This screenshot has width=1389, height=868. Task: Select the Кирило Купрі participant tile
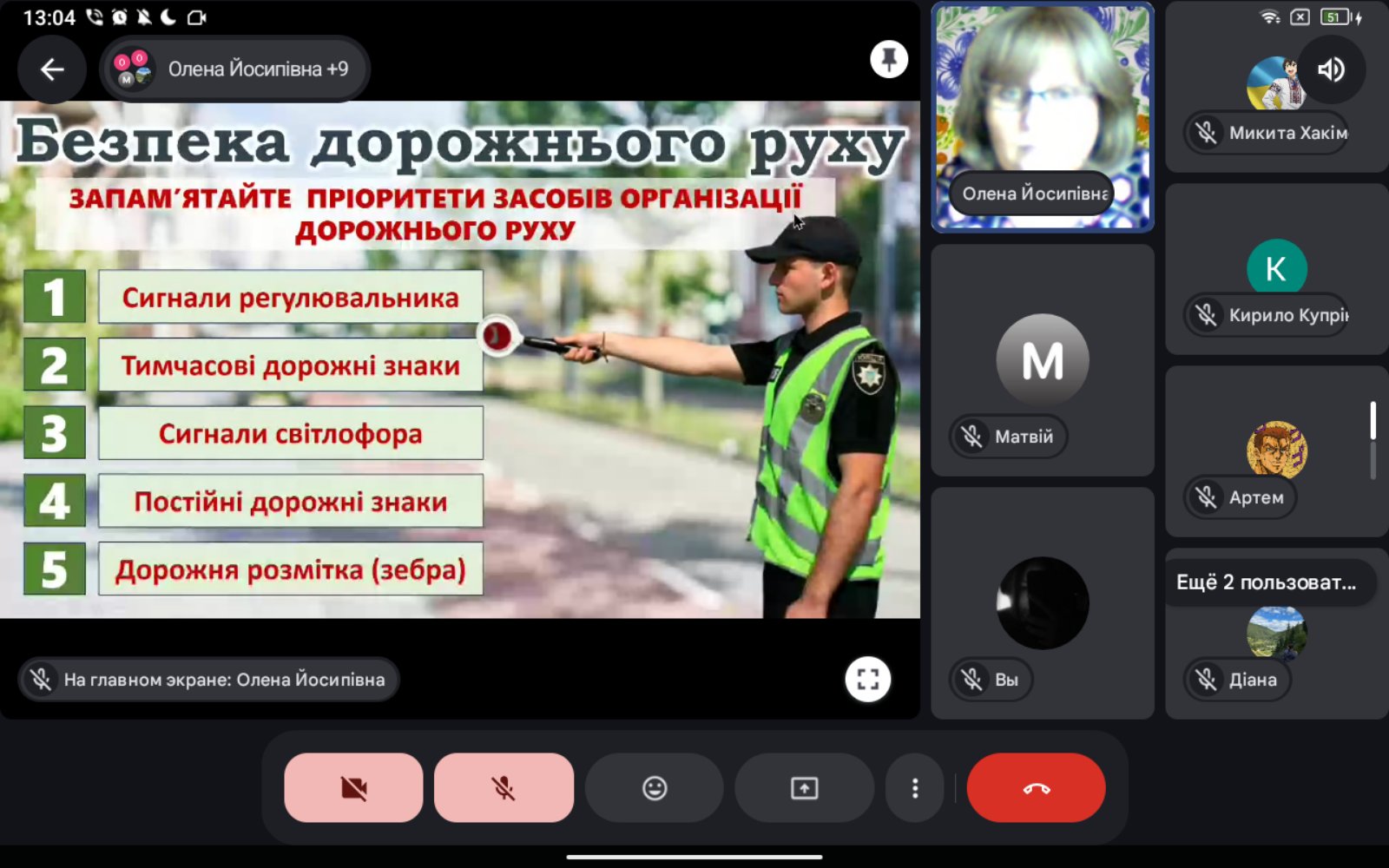[1277, 269]
